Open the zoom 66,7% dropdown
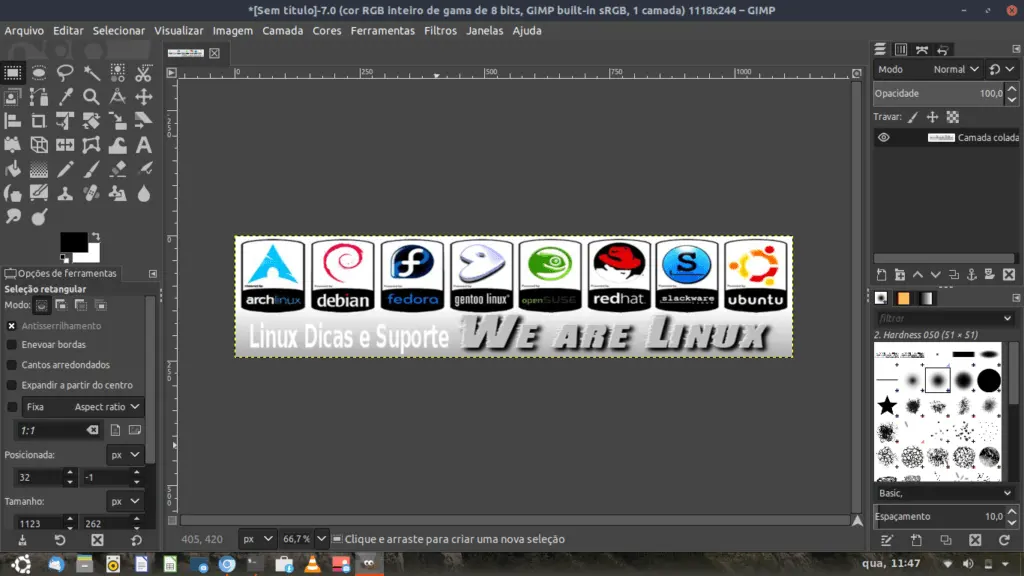 (321, 539)
